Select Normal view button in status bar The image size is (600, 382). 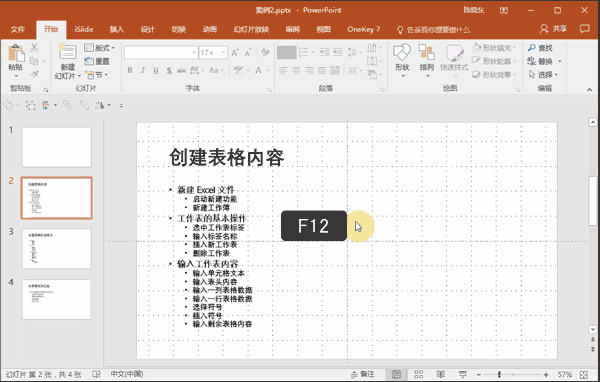click(x=396, y=374)
